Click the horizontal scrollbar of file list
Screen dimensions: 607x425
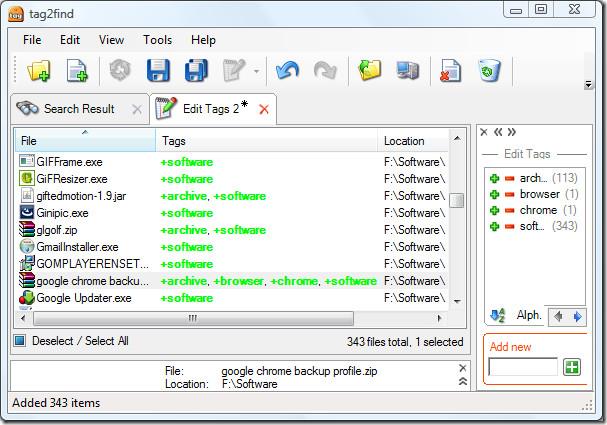point(190,319)
